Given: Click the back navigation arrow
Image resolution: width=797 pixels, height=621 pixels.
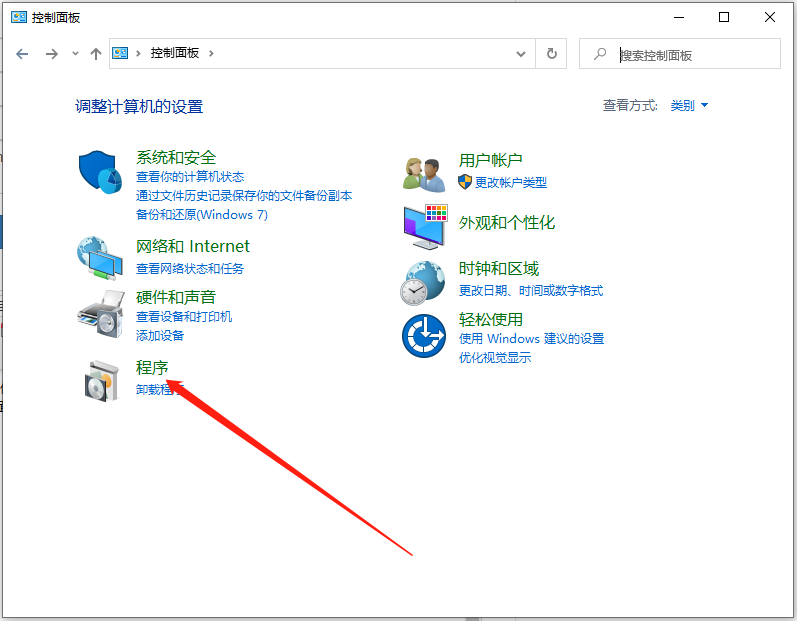Looking at the screenshot, I should [x=23, y=54].
